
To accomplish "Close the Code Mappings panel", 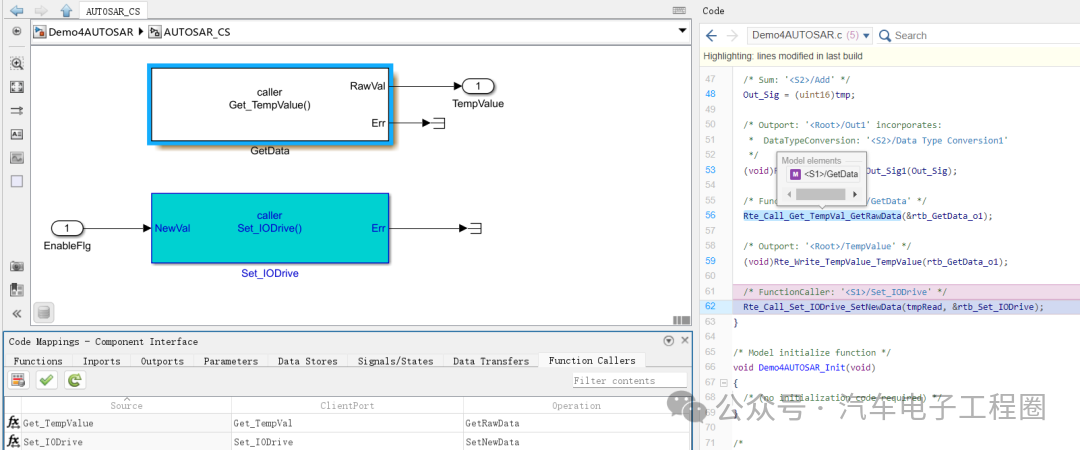I will coord(685,341).
